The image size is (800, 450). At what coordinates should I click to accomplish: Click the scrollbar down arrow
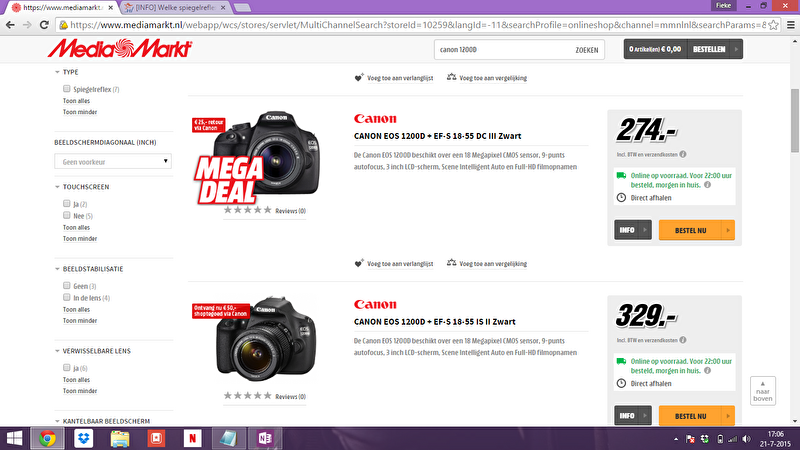(x=794, y=421)
